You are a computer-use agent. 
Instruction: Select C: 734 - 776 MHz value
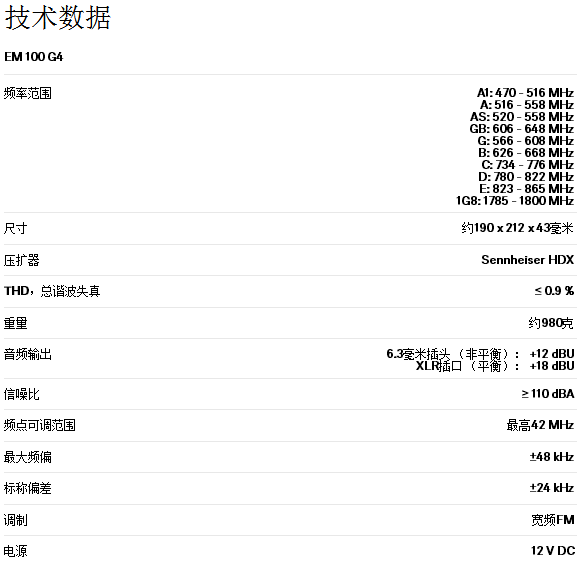coord(528,165)
